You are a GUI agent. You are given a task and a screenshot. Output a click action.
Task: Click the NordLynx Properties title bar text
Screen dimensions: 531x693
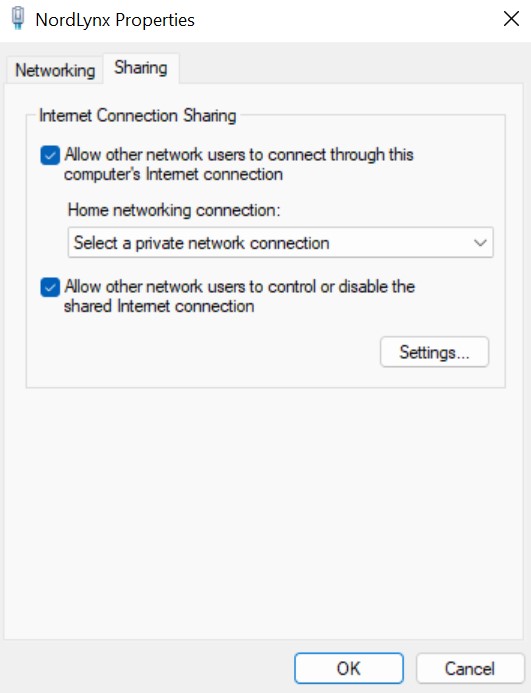click(x=115, y=20)
